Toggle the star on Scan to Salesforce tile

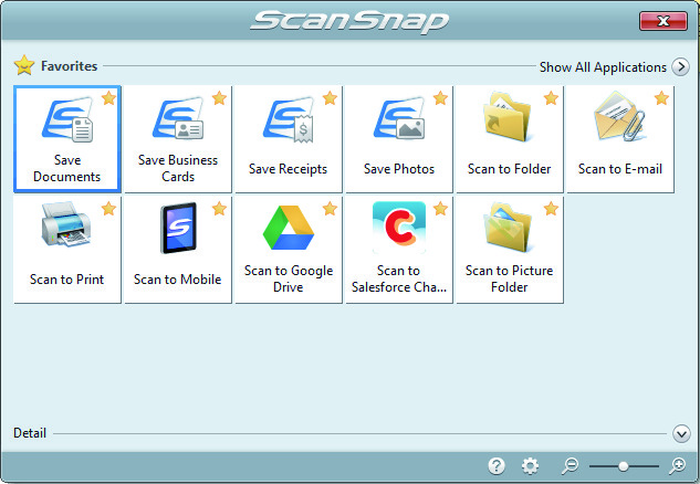tap(440, 208)
